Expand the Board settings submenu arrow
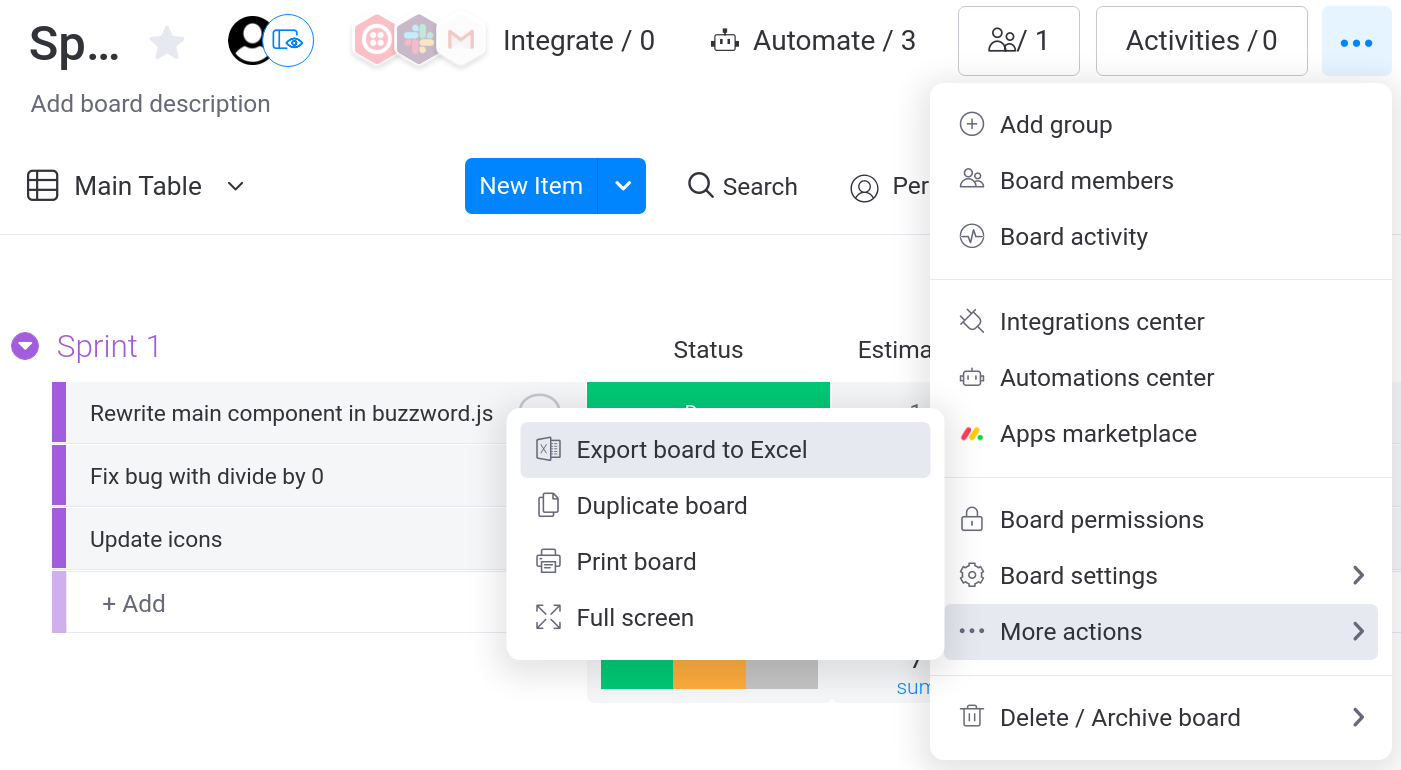 point(1358,575)
